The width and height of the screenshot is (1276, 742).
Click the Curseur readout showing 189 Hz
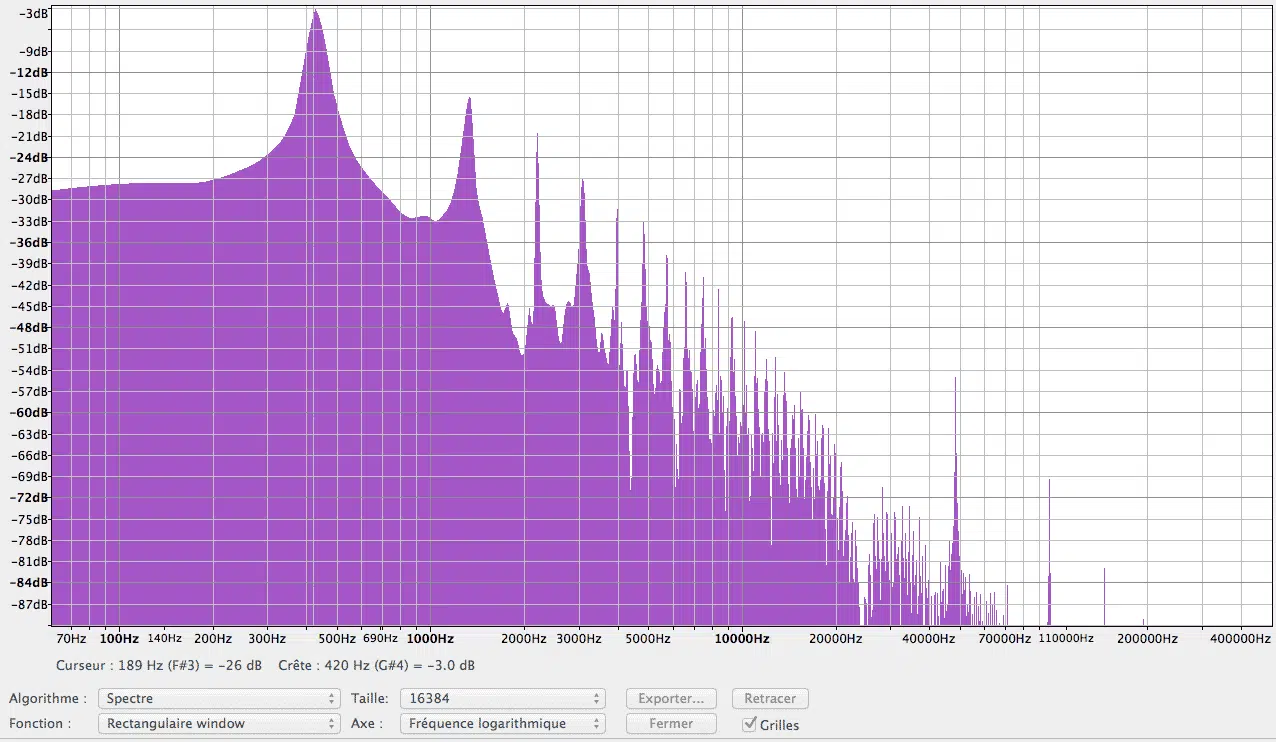[159, 665]
